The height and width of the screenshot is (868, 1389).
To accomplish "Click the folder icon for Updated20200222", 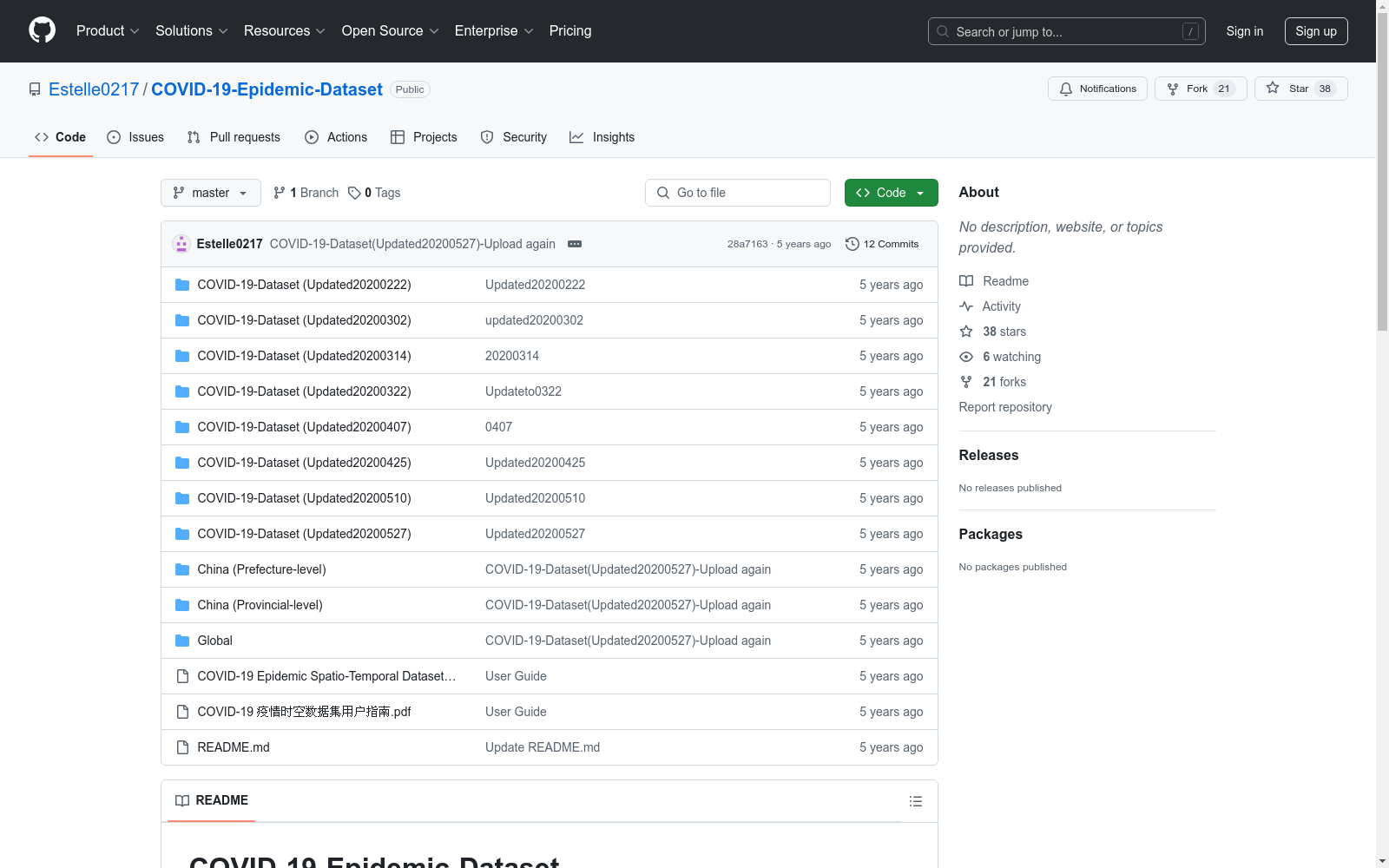I will click(x=182, y=285).
